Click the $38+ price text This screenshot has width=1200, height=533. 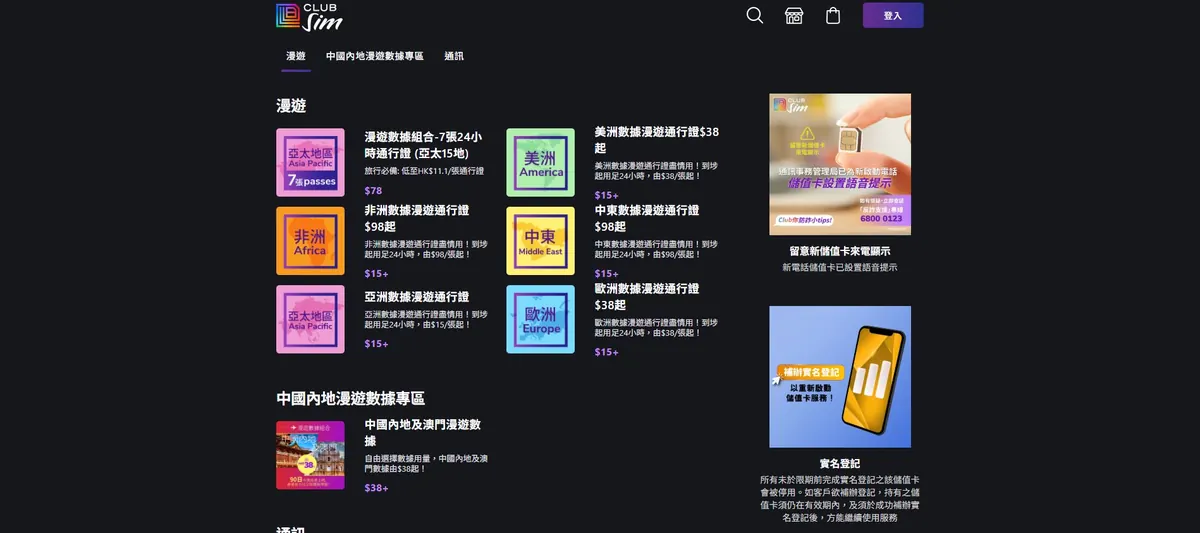tap(376, 488)
